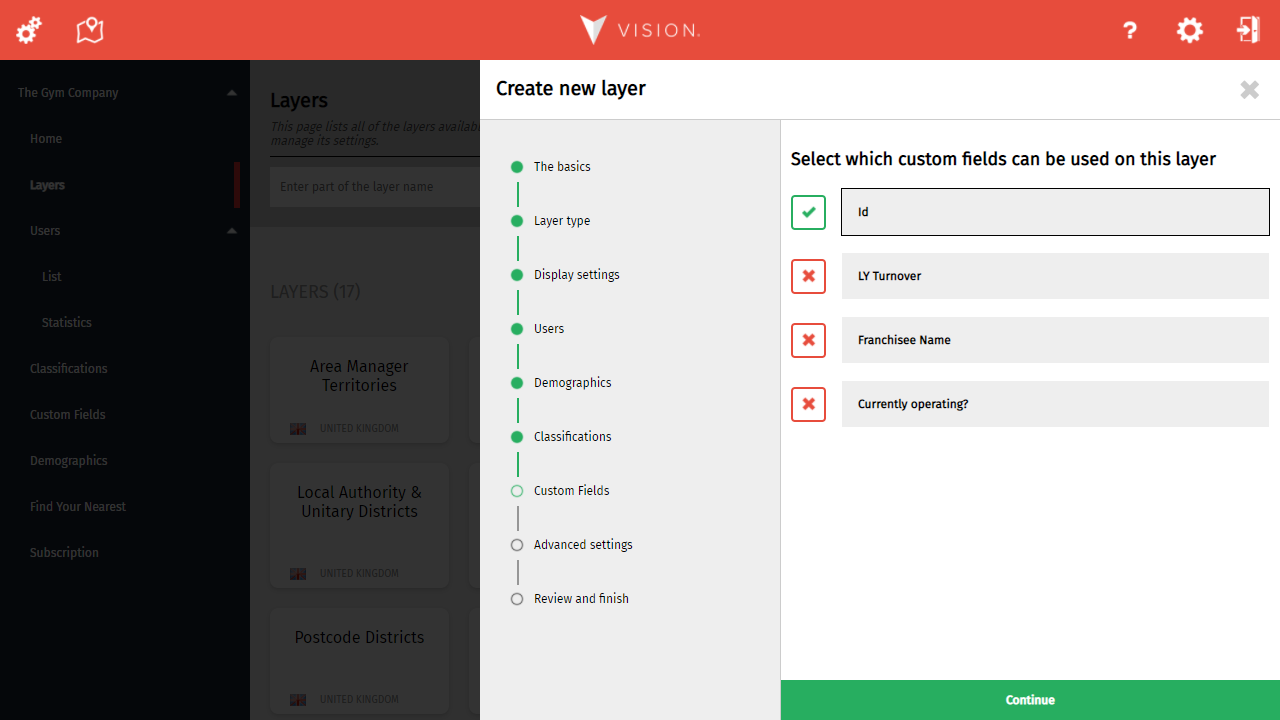Collapse the Users submenu arrow
This screenshot has width=1280, height=720.
pyautogui.click(x=232, y=231)
